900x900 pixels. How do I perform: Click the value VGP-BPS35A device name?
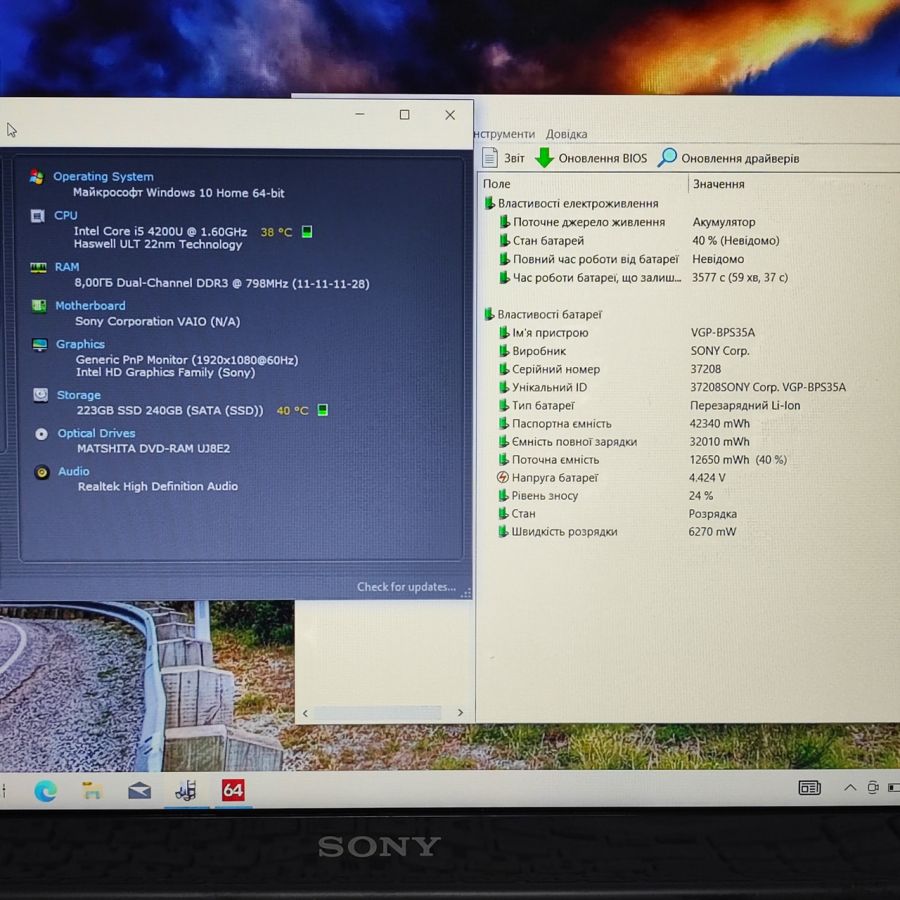pyautogui.click(x=723, y=332)
